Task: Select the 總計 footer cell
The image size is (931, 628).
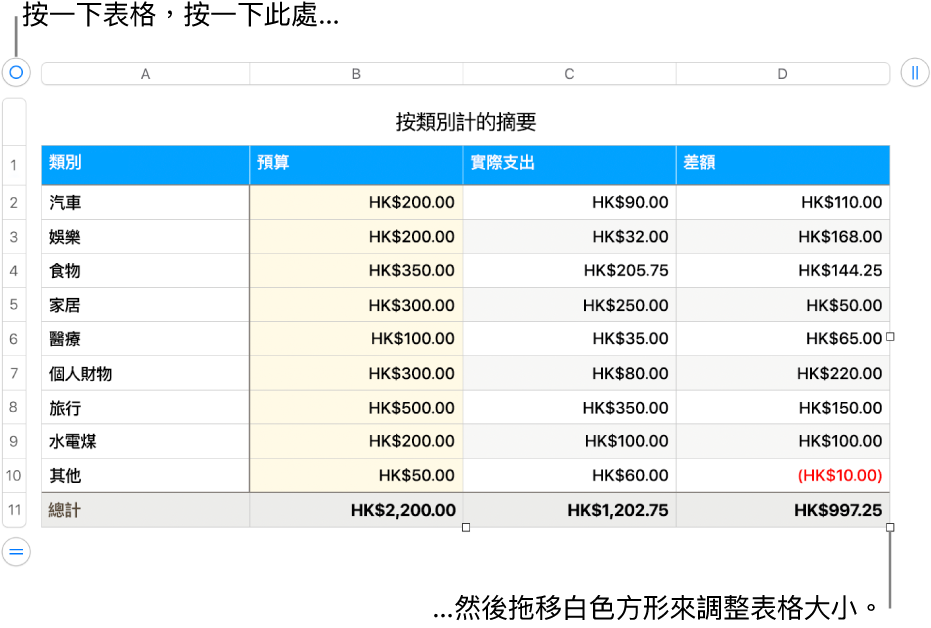Action: coord(145,510)
